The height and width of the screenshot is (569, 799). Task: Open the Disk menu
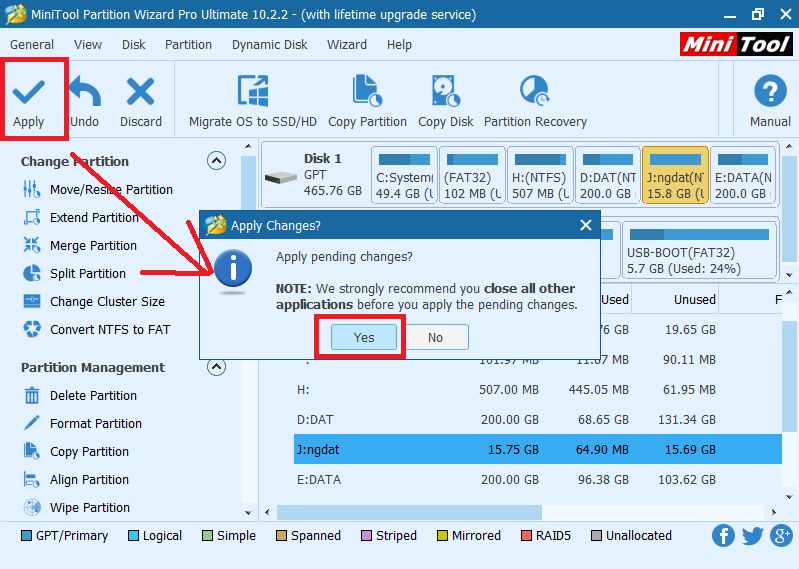tap(134, 45)
